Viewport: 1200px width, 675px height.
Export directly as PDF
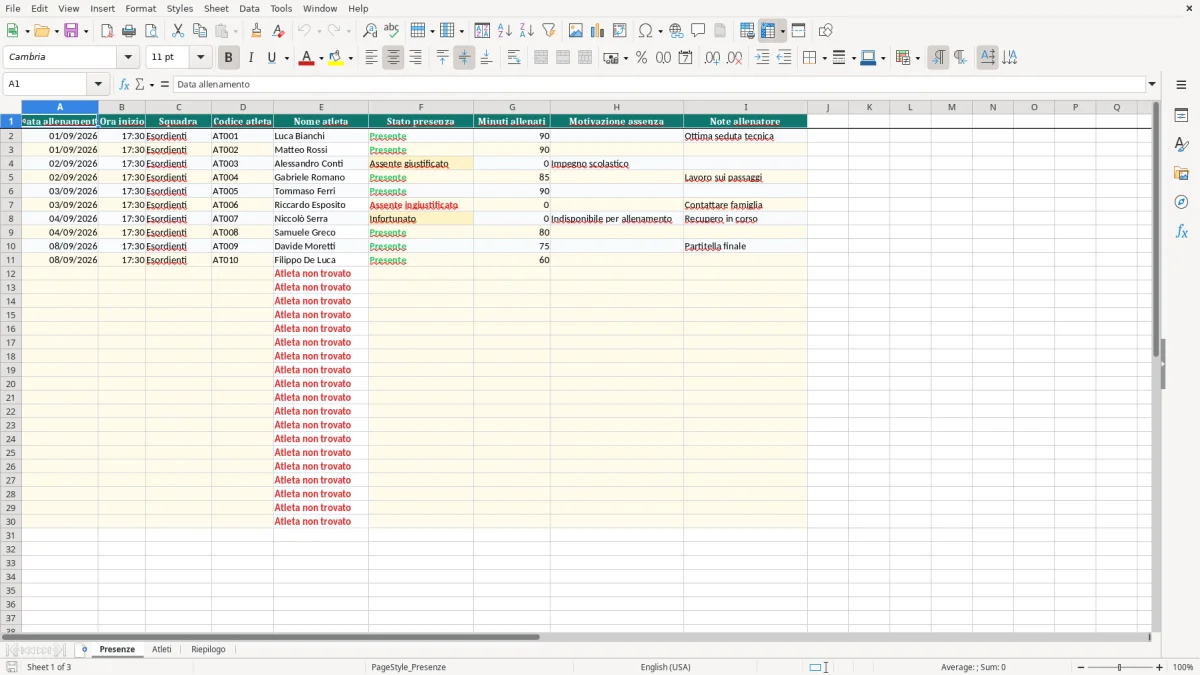[107, 31]
